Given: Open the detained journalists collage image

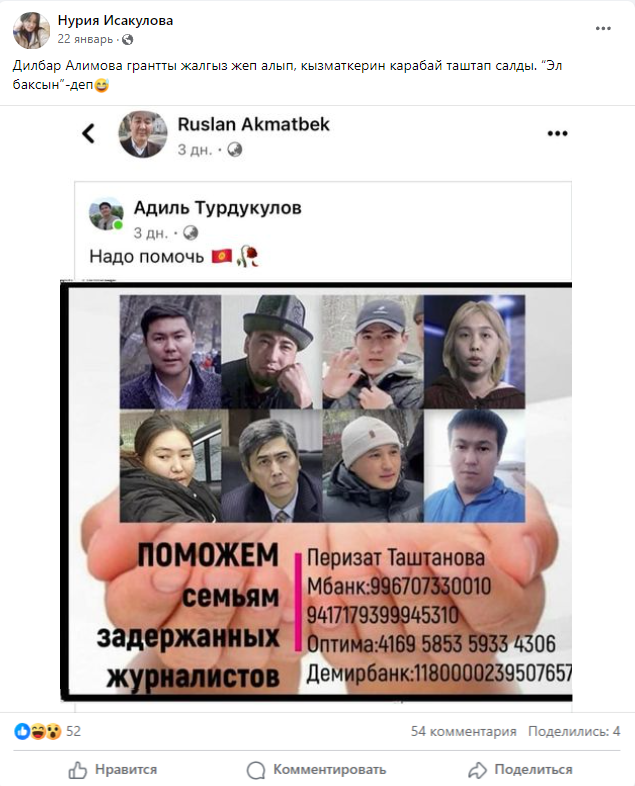Looking at the screenshot, I should tap(317, 492).
